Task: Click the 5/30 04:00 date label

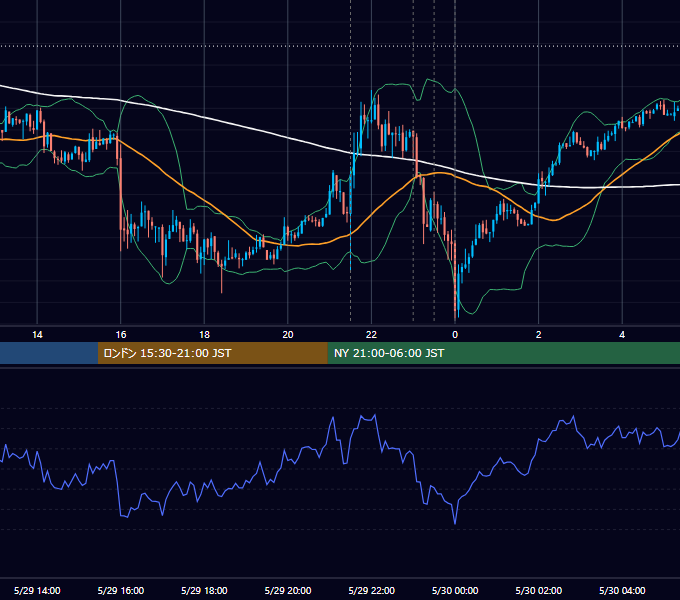Action: [x=622, y=590]
